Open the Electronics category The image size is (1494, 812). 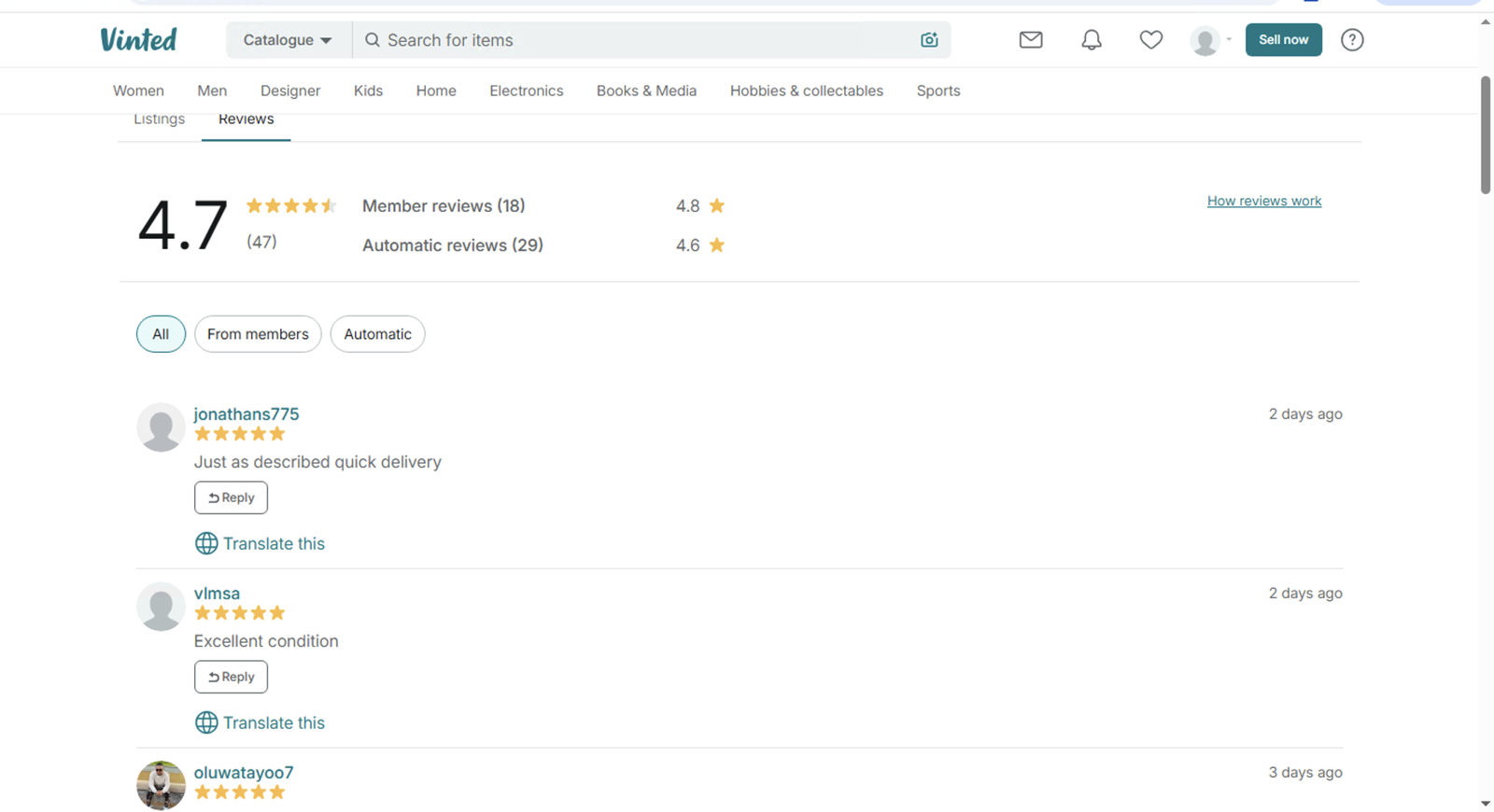(527, 91)
